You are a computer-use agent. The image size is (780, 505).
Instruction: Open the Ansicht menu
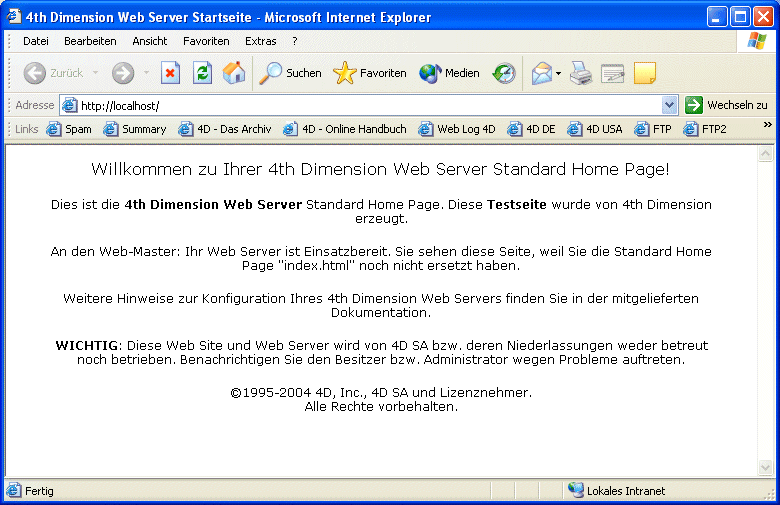pos(150,41)
